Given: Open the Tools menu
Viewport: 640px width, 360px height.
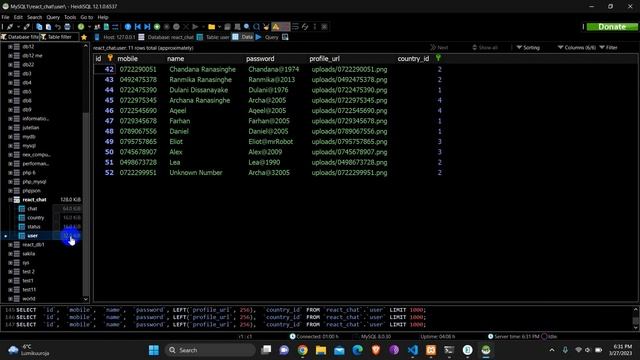Looking at the screenshot, I should [x=70, y=17].
